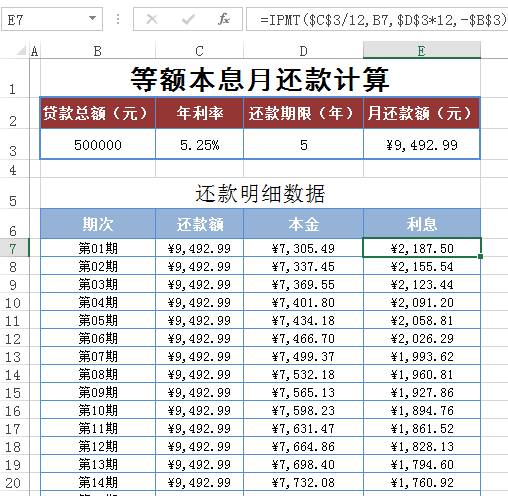Click the 本金 column header cell

303,224
